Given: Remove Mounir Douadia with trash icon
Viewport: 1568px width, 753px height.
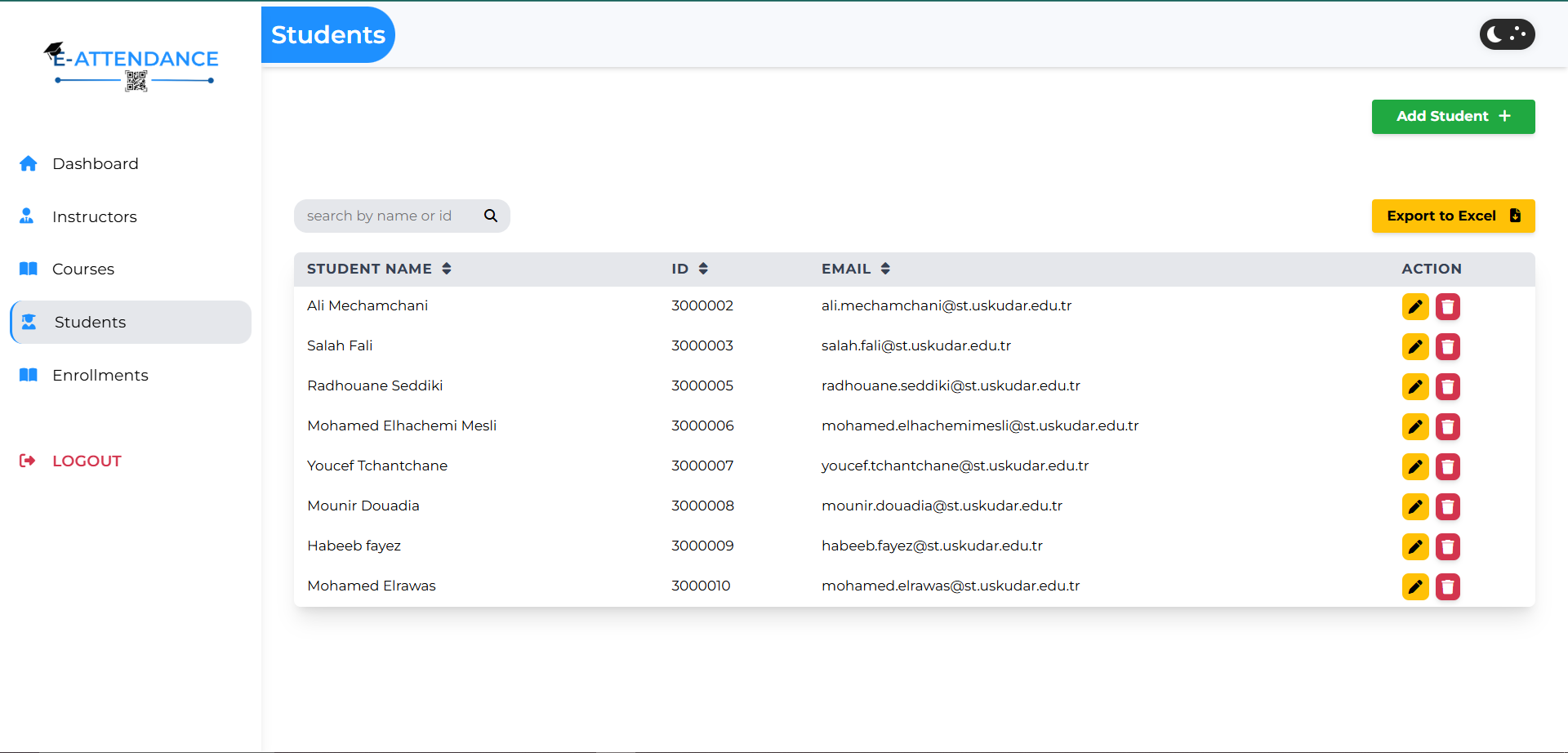Looking at the screenshot, I should pyautogui.click(x=1447, y=507).
